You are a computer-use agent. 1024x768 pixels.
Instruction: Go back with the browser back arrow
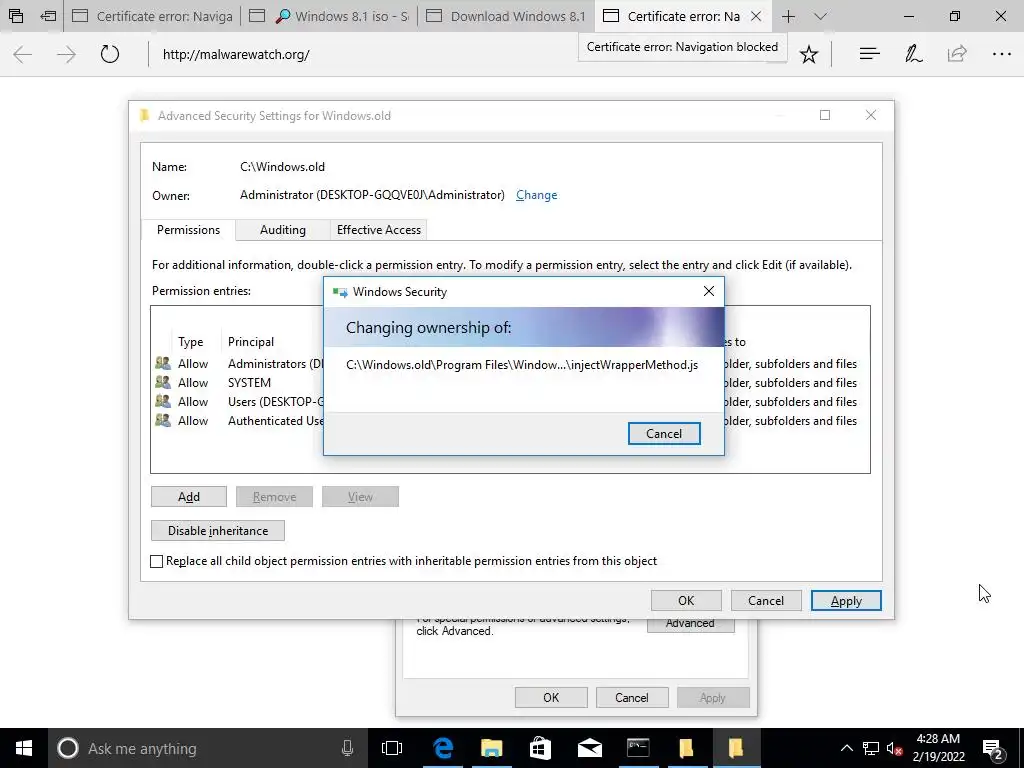23,54
